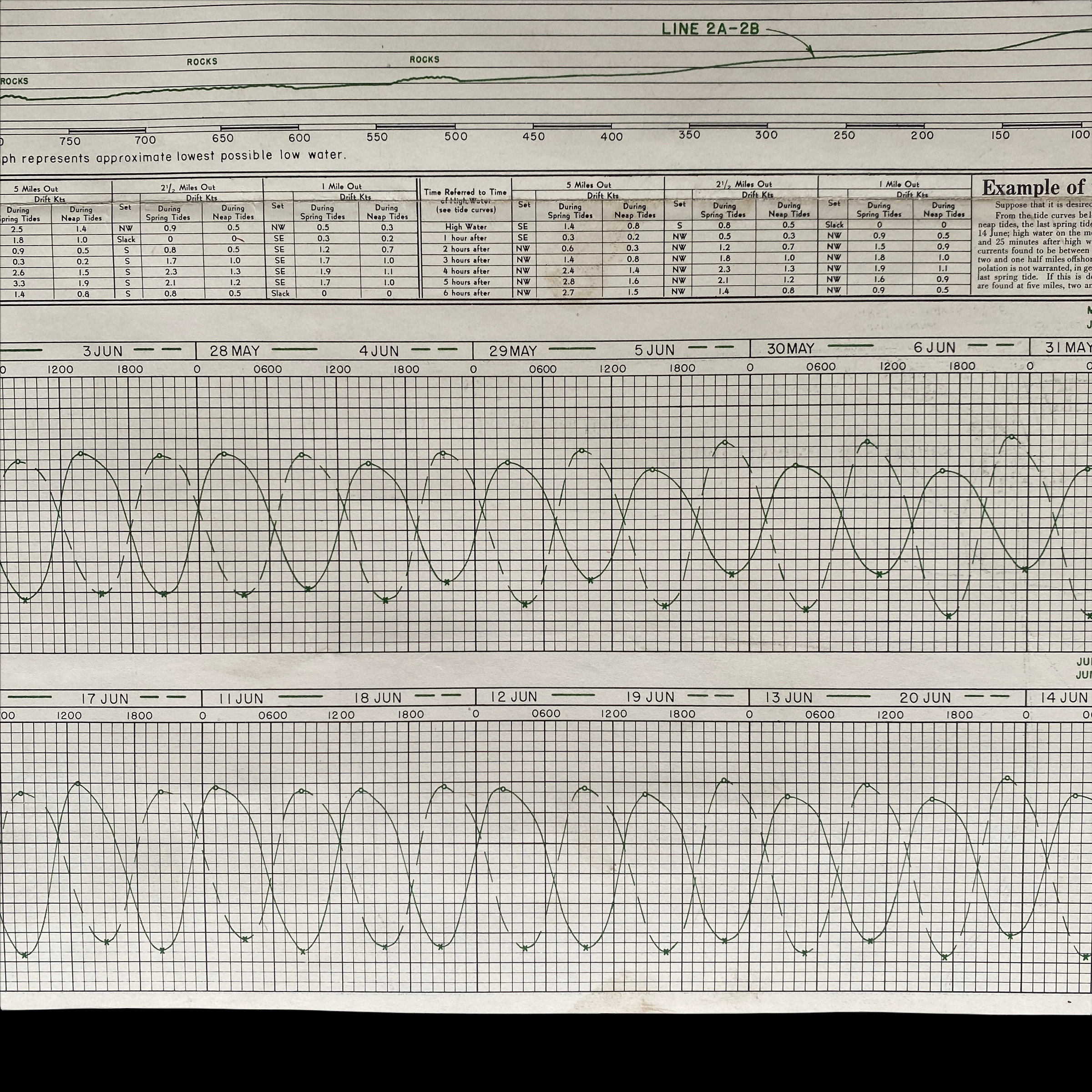Click the 29MAY date label

[513, 351]
